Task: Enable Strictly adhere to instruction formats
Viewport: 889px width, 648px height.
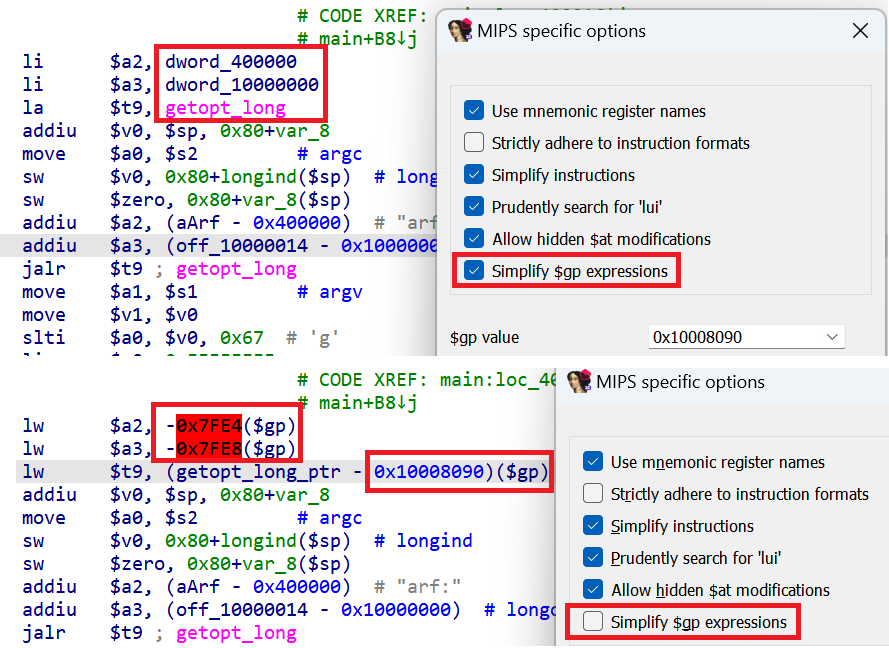Action: point(474,142)
